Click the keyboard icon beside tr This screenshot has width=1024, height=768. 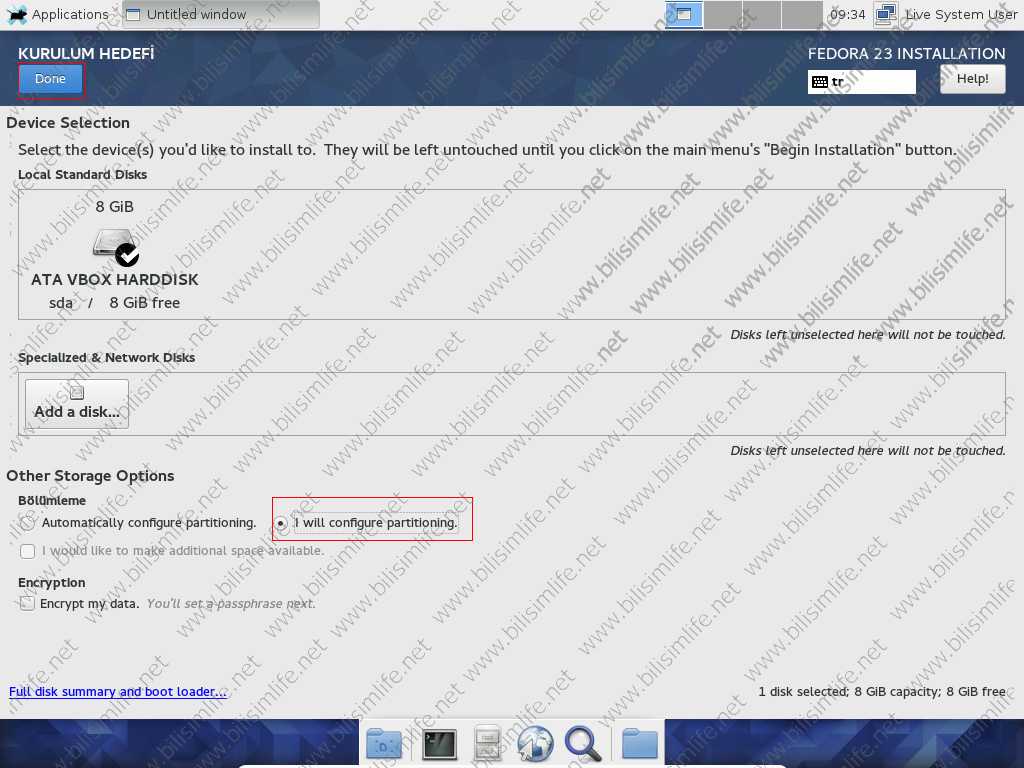(x=820, y=82)
